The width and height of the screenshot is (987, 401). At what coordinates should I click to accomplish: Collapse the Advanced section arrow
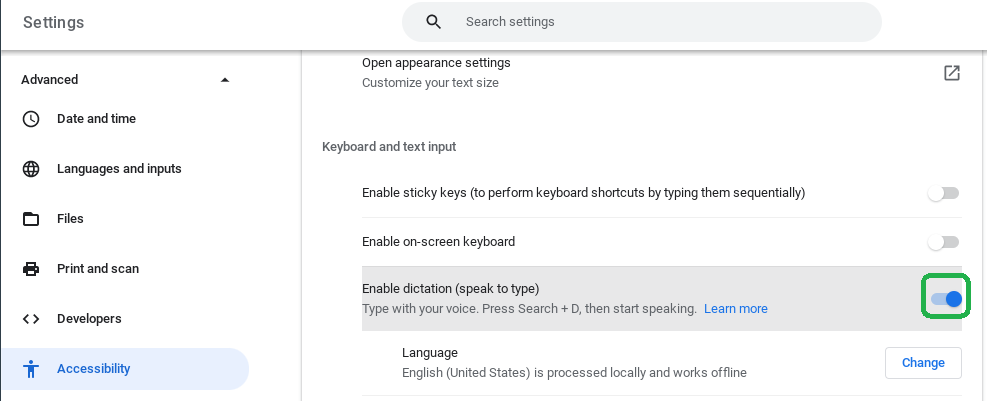[225, 80]
